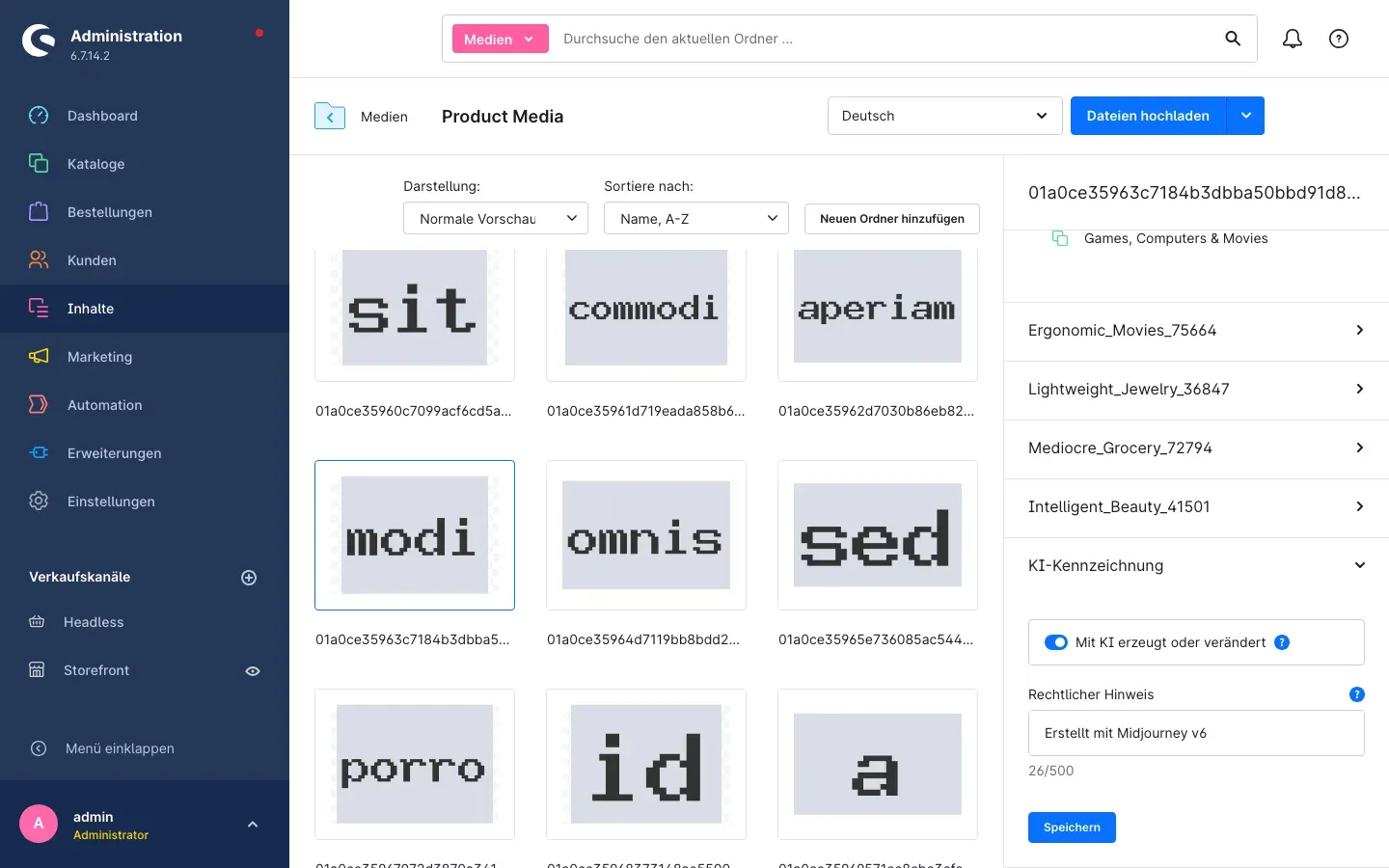Go back using the folder back icon
The height and width of the screenshot is (868, 1389).
coord(330,116)
